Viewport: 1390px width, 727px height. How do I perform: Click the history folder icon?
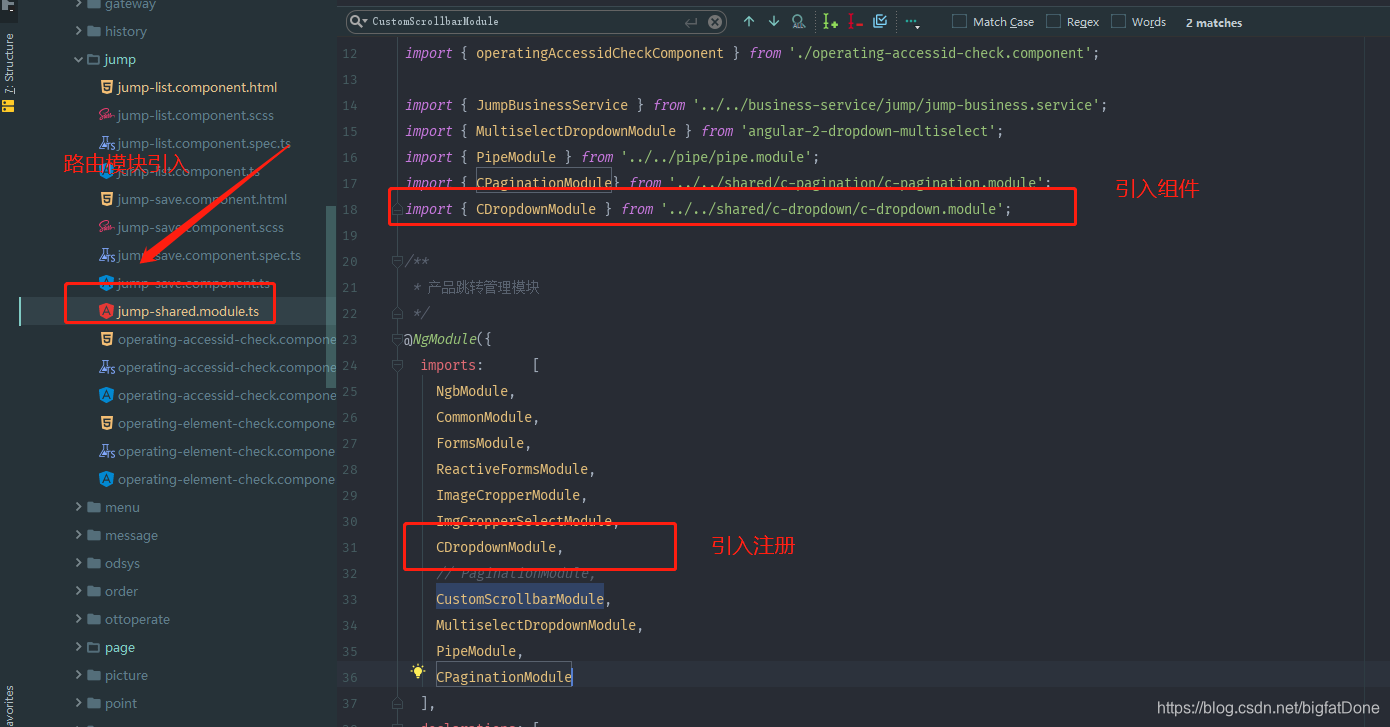pos(94,31)
